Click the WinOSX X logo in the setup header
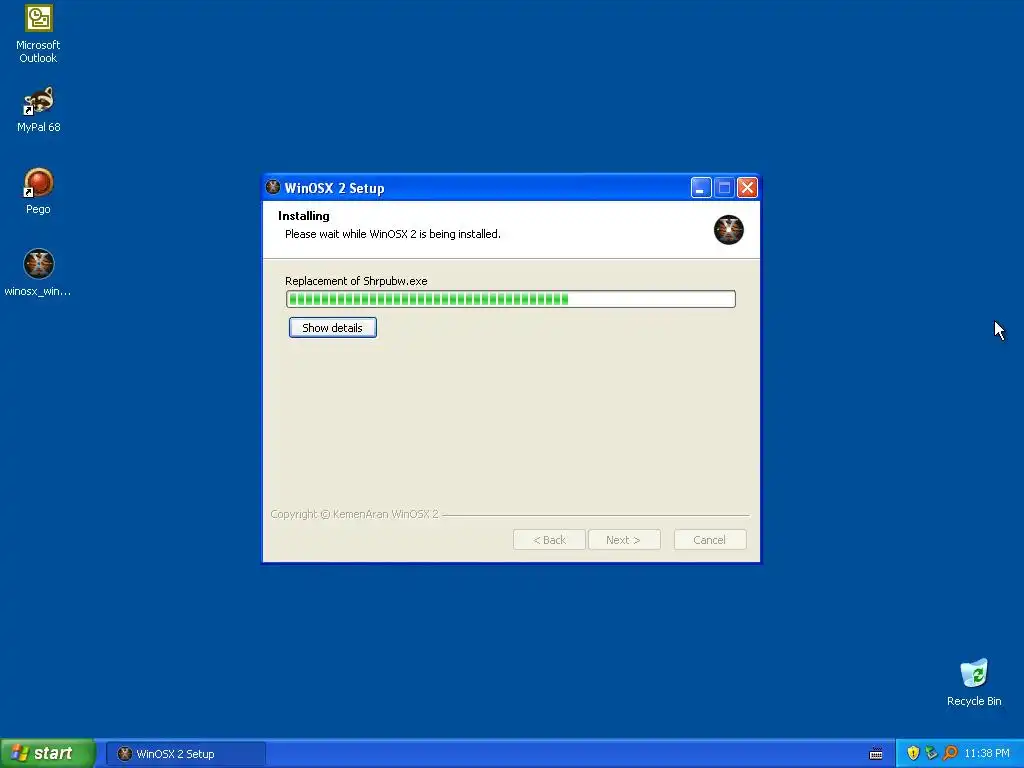This screenshot has height=768, width=1024. [x=728, y=230]
